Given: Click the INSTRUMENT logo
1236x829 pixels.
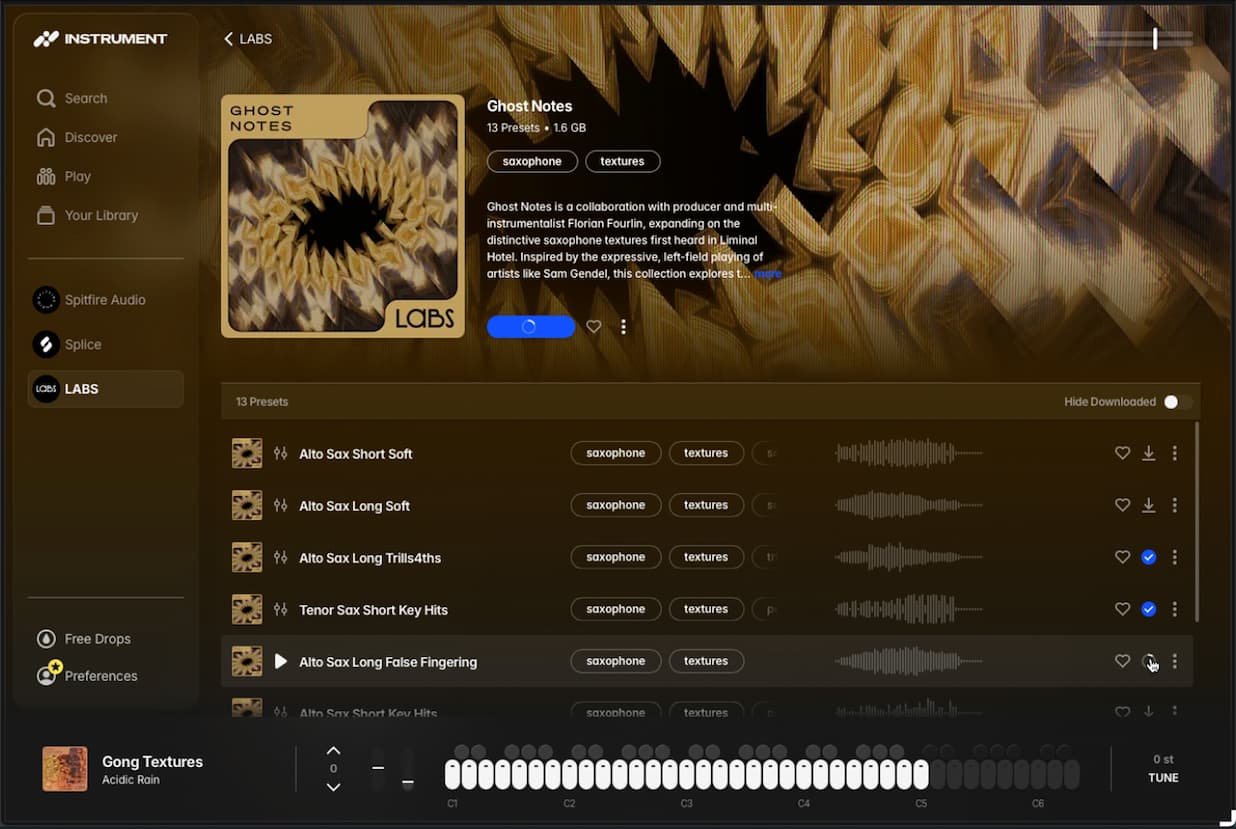Looking at the screenshot, I should [100, 39].
